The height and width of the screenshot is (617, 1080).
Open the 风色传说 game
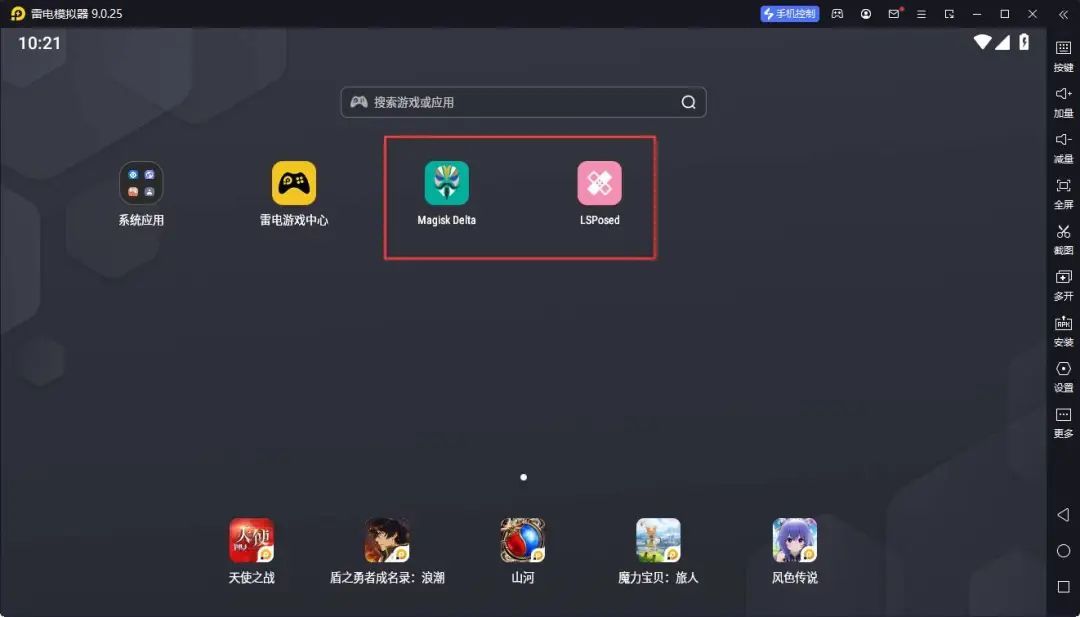tap(794, 540)
